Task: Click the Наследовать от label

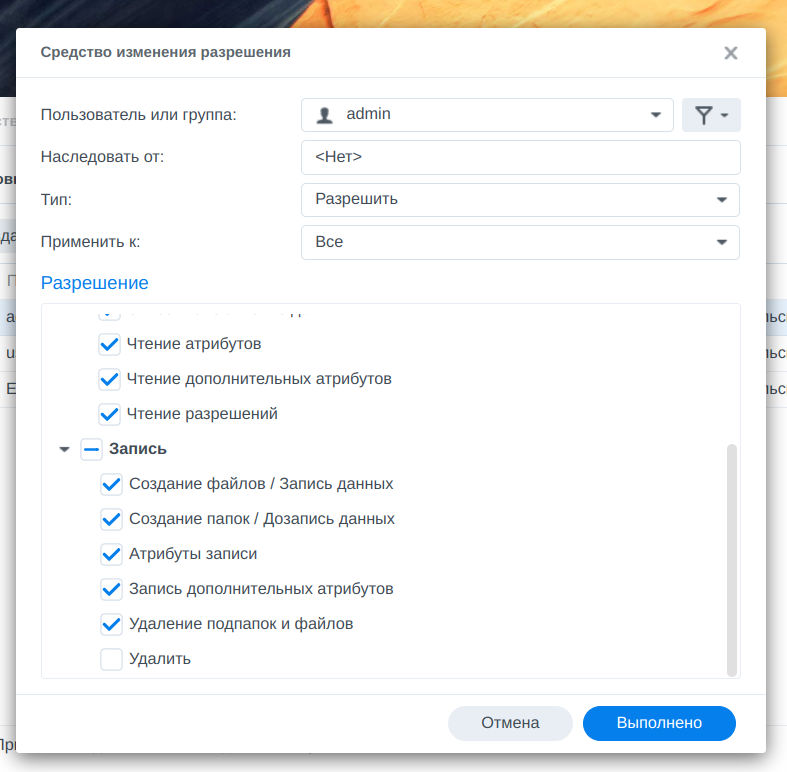Action: click(x=102, y=157)
